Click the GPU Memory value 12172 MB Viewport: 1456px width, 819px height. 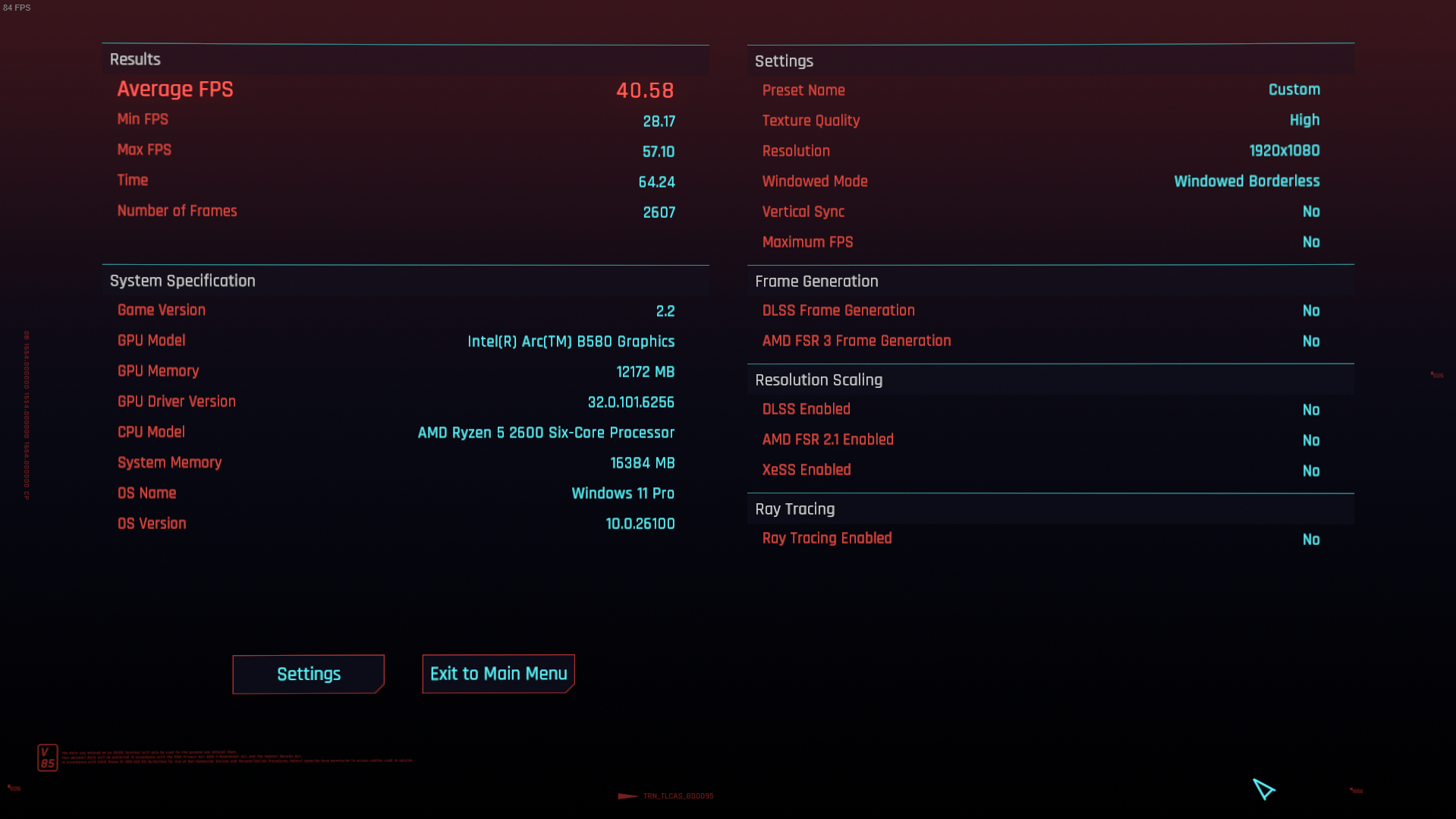point(645,372)
